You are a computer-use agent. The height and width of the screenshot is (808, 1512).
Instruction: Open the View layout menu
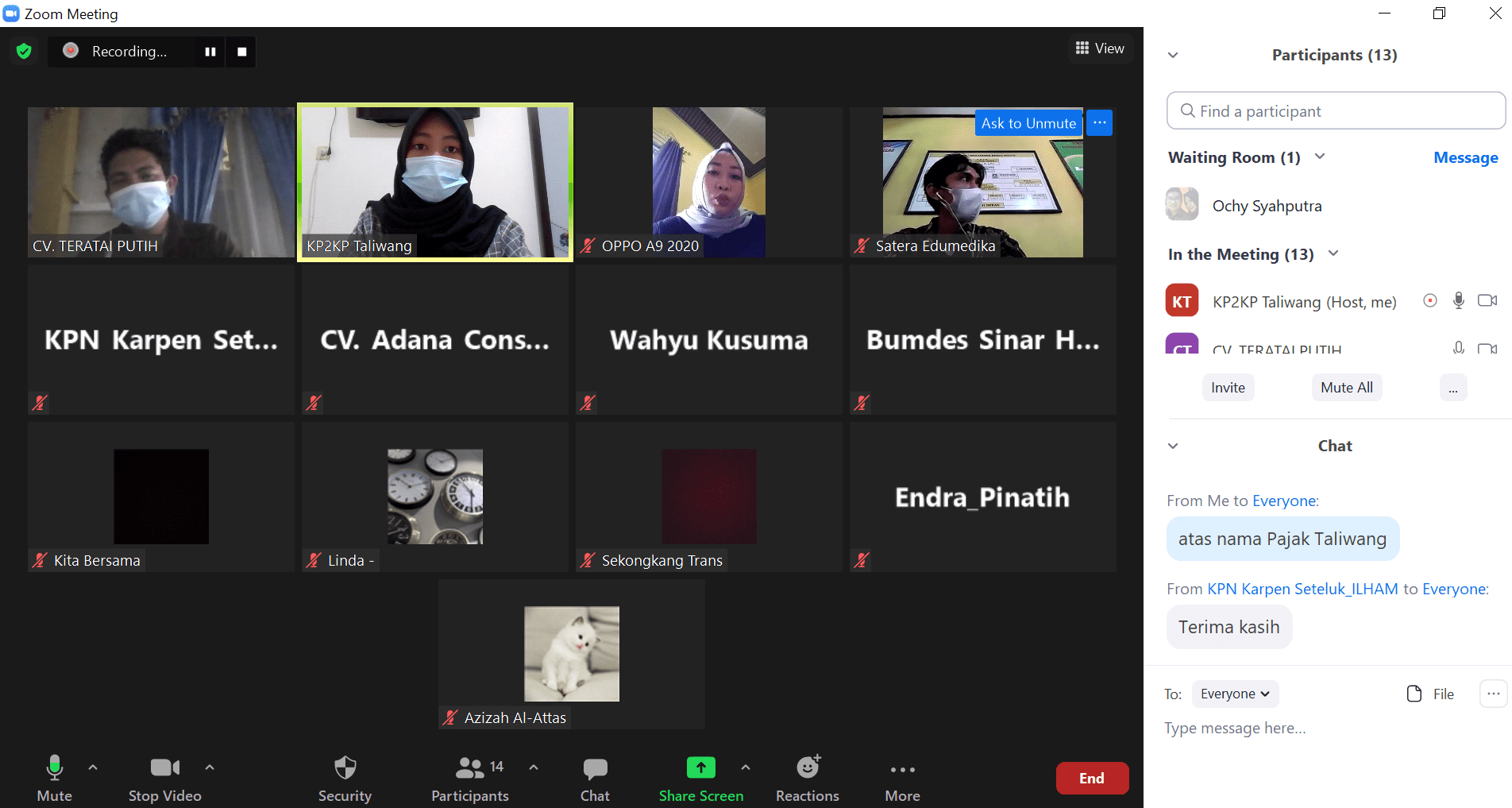(x=1100, y=48)
